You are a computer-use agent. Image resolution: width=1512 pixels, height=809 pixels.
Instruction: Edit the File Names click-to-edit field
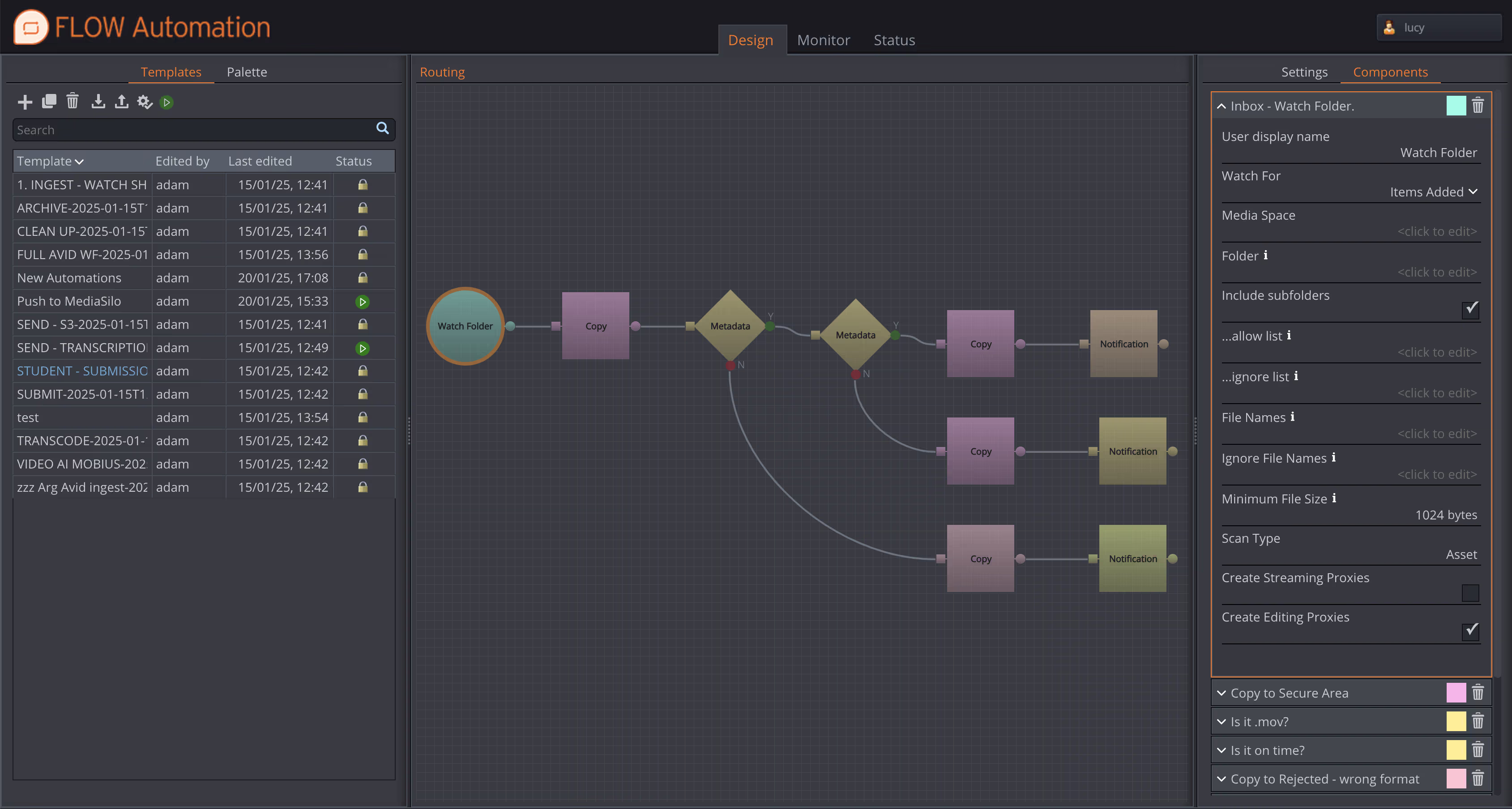(1437, 434)
